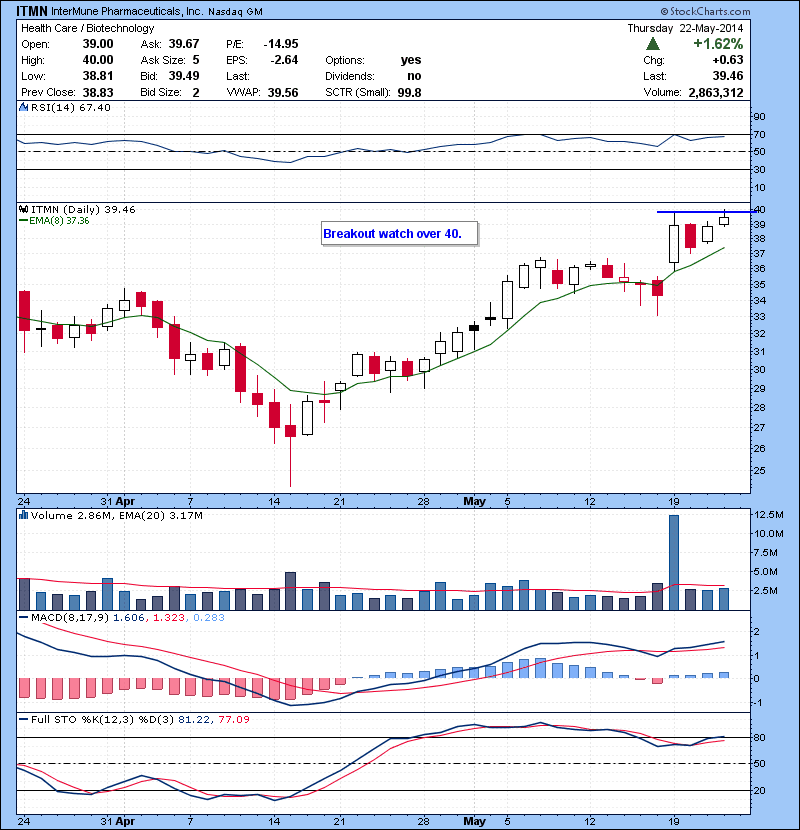Click the +1.62% percent change
800x830 pixels.
pyautogui.click(x=718, y=44)
